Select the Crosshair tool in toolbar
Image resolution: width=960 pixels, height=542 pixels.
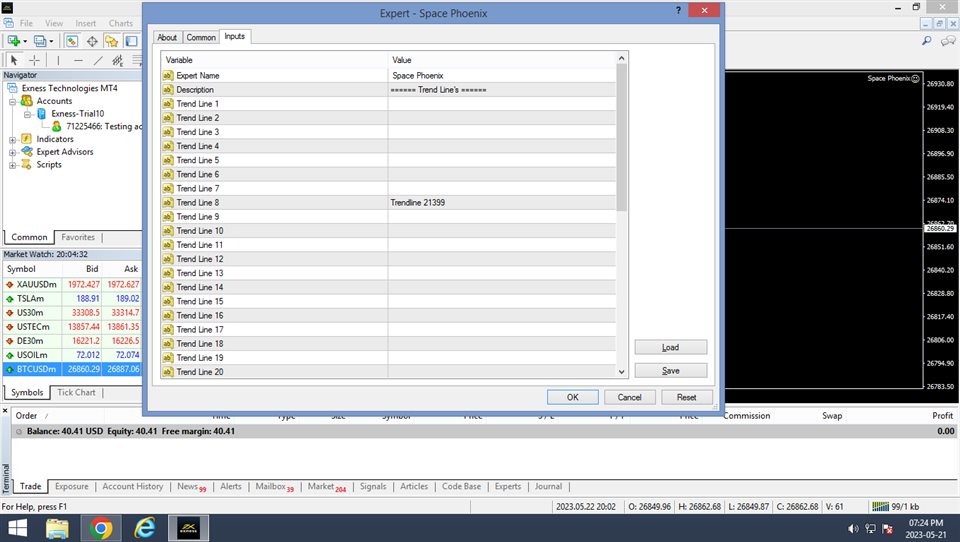(x=34, y=60)
